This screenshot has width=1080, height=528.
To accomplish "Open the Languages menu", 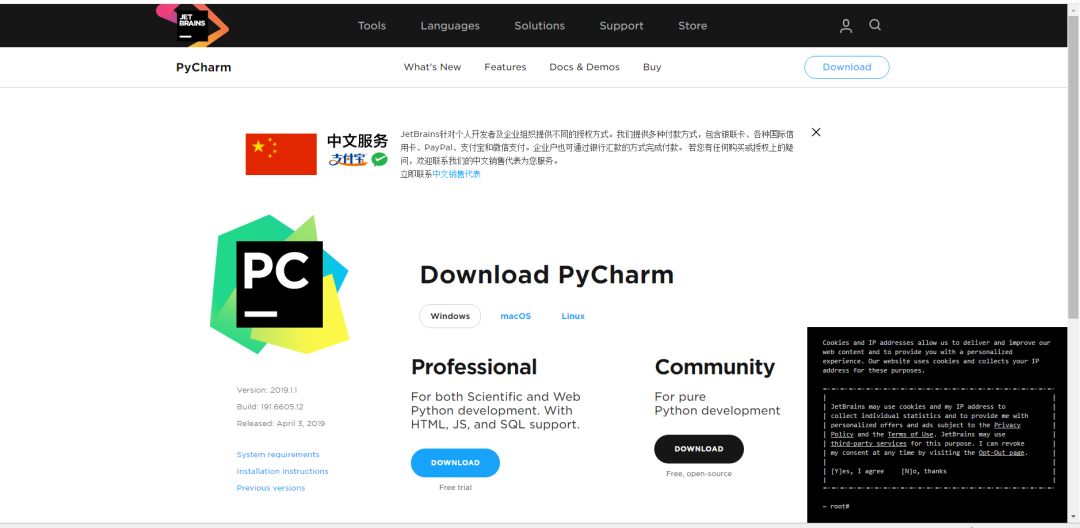I will 450,25.
